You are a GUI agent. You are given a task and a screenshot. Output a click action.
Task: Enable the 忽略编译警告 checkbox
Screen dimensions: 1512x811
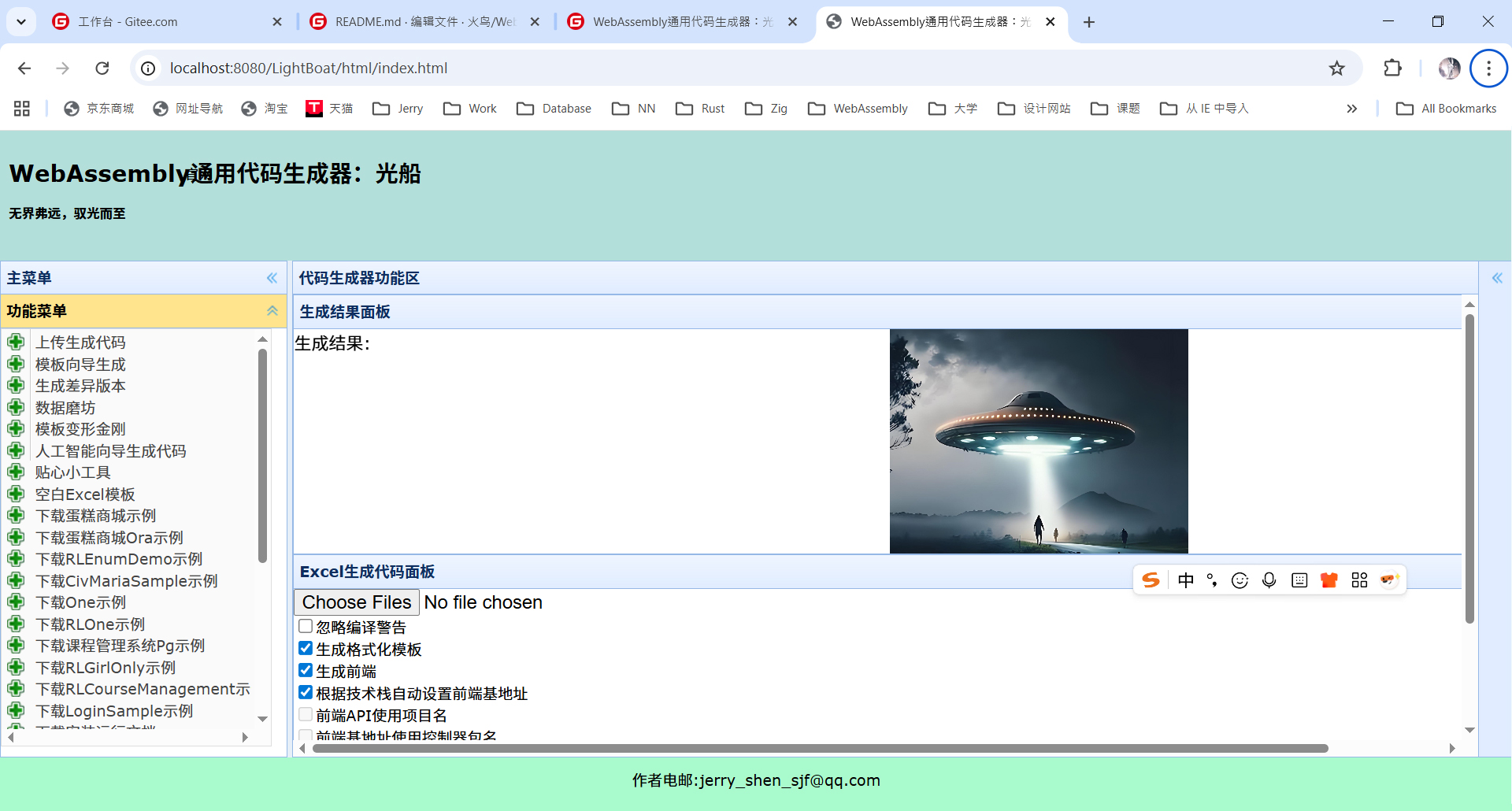point(306,625)
